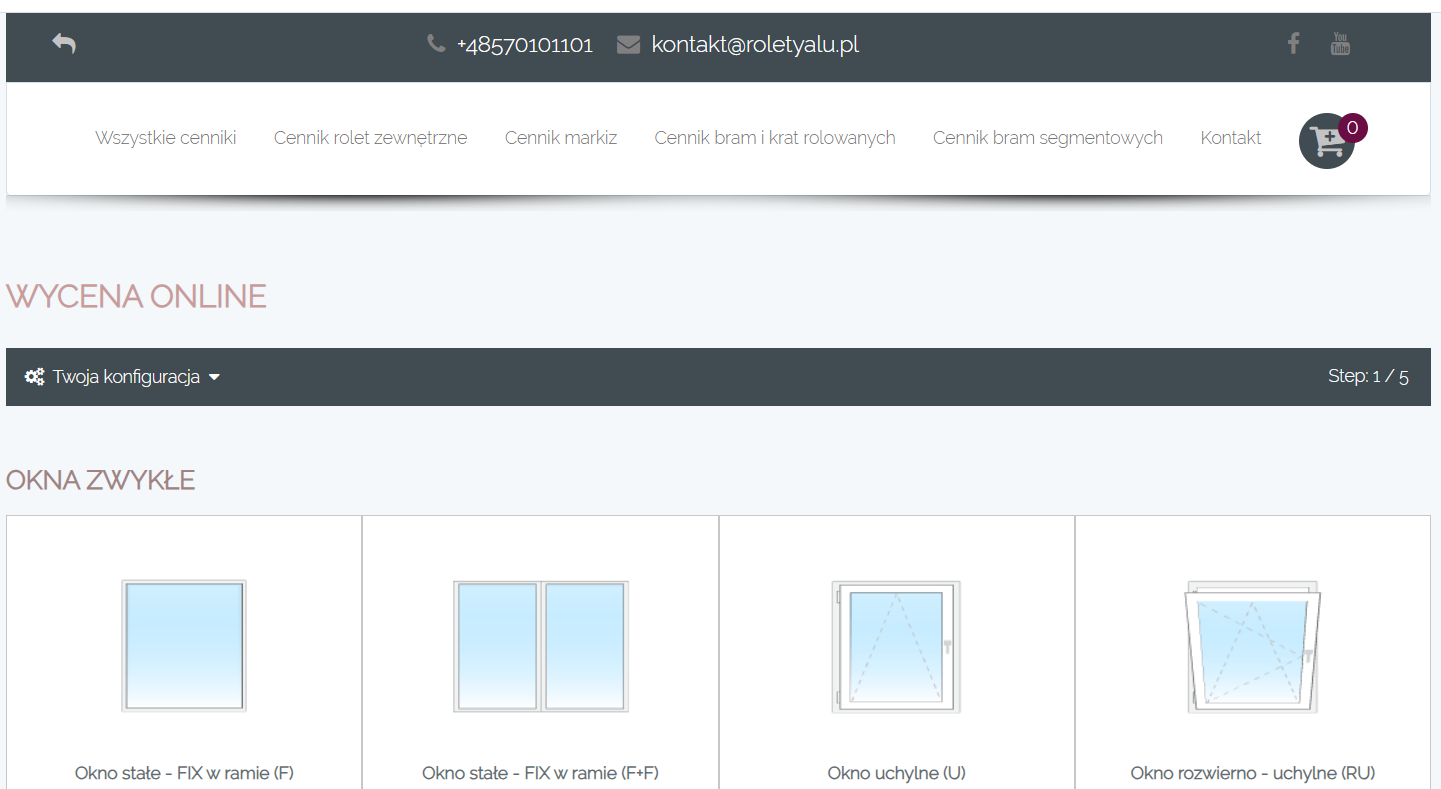The image size is (1441, 789).
Task: Choose the Okno uchylne (U) window image
Action: (896, 647)
